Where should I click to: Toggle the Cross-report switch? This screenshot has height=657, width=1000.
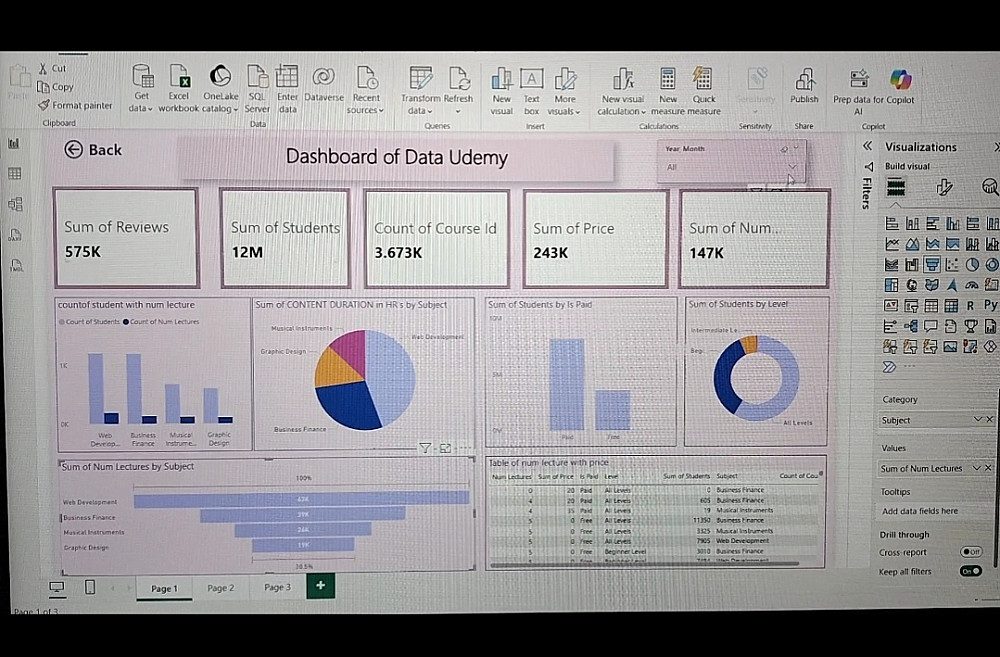coord(971,552)
